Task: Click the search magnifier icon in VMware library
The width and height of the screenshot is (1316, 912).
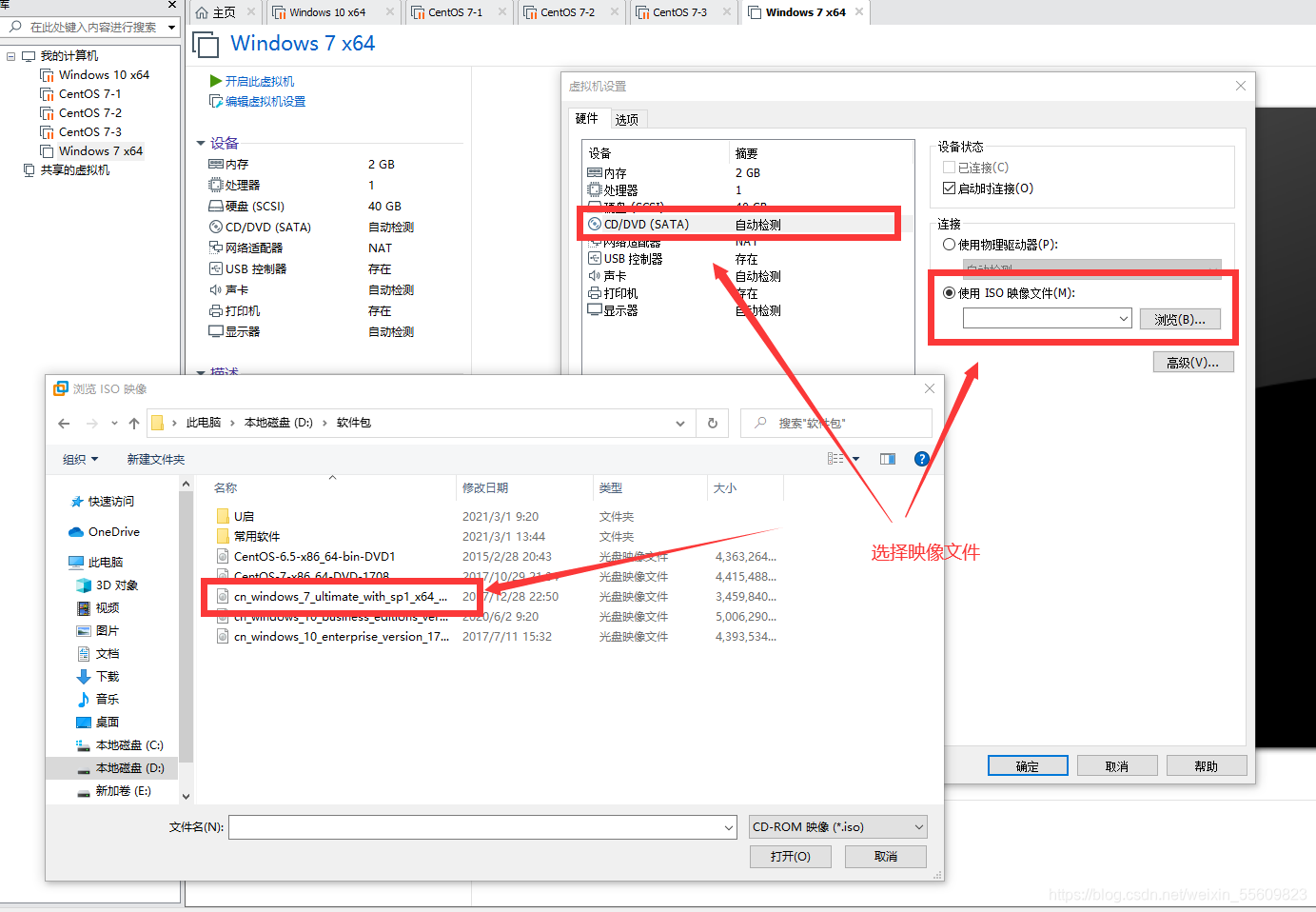Action: 15,27
